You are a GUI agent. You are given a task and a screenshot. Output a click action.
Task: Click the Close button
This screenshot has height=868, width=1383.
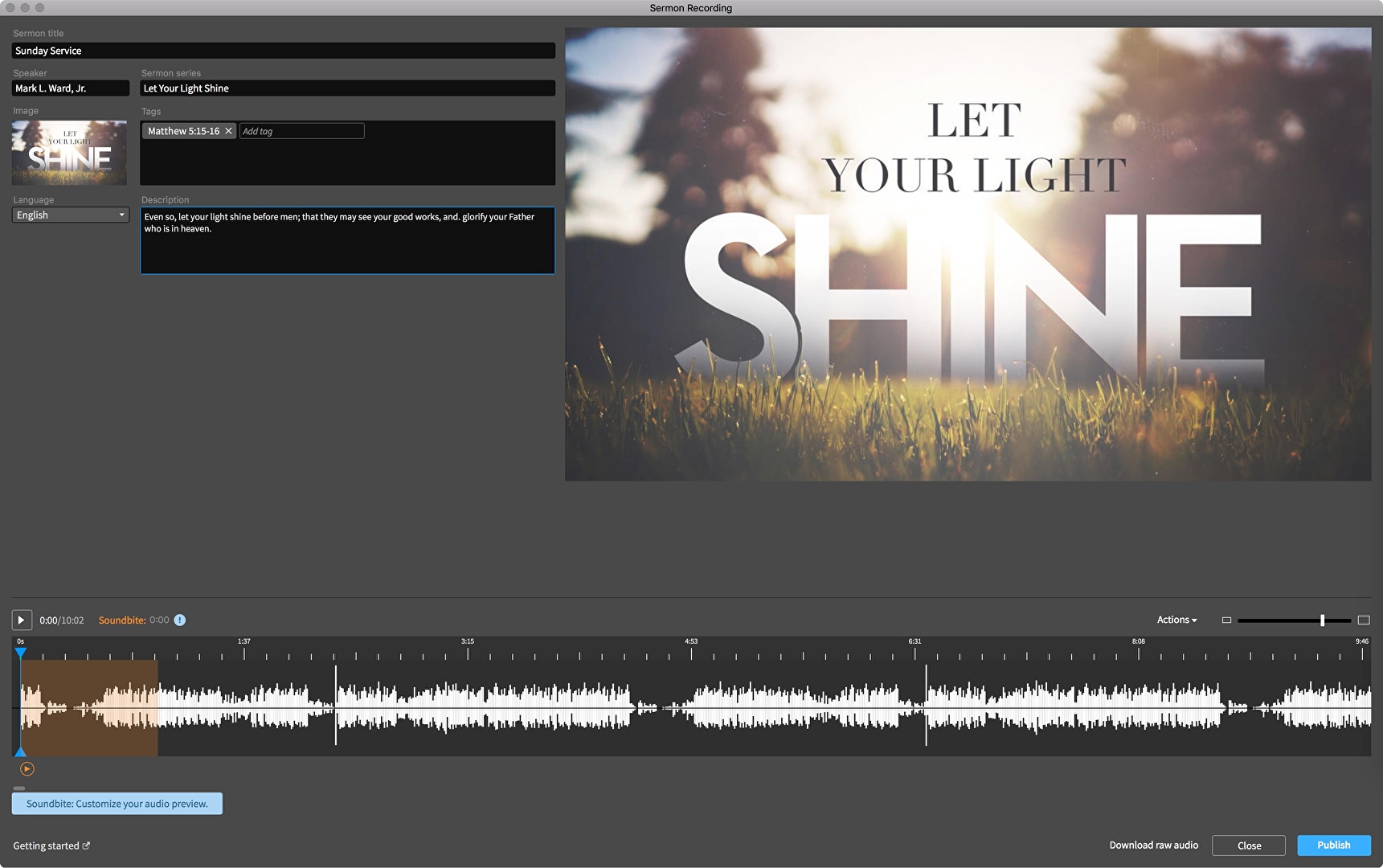pos(1249,845)
